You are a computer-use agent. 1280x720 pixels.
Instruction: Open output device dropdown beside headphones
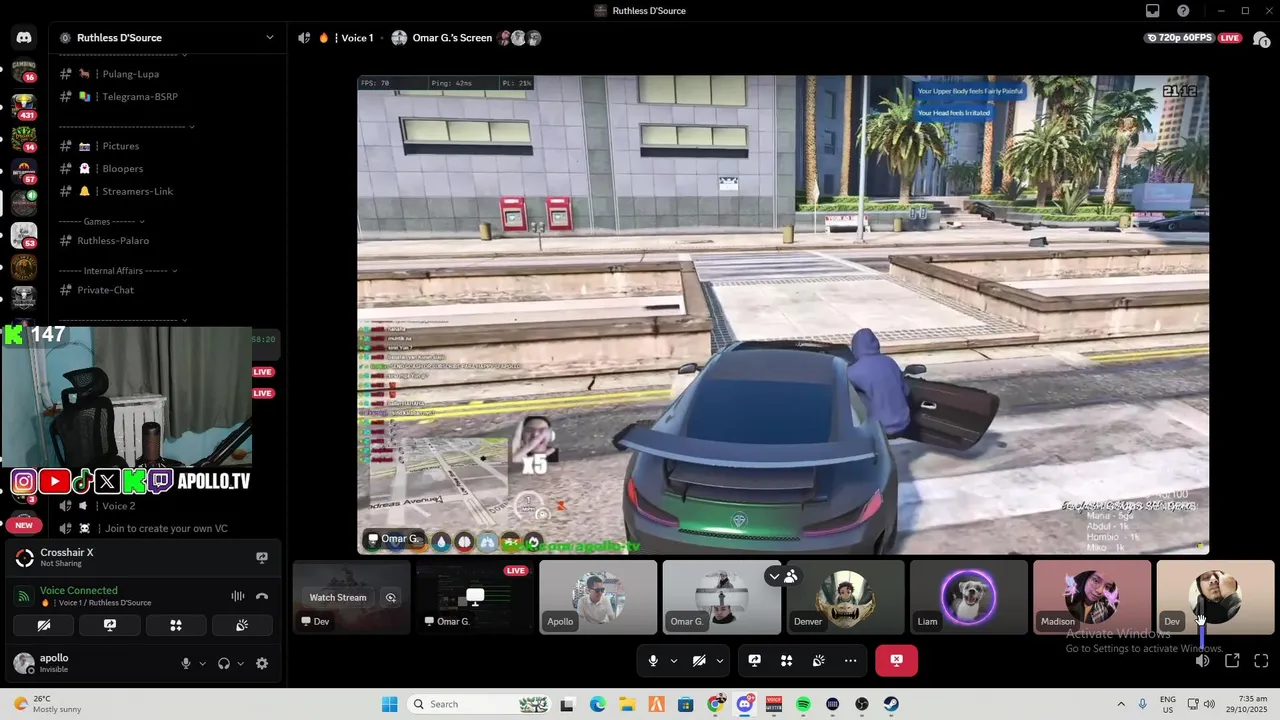240,663
